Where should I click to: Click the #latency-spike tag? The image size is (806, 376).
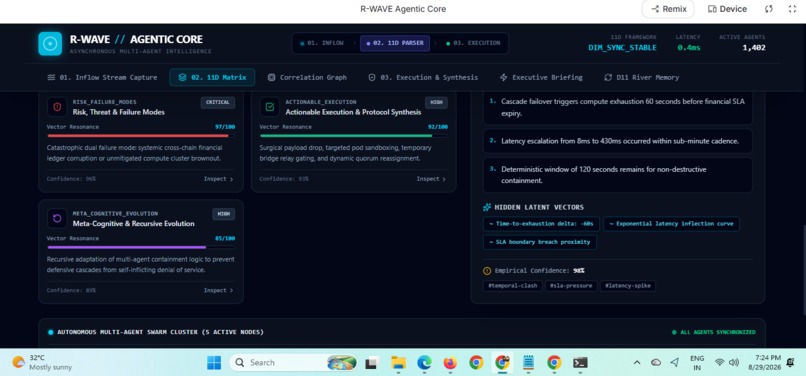(628, 285)
